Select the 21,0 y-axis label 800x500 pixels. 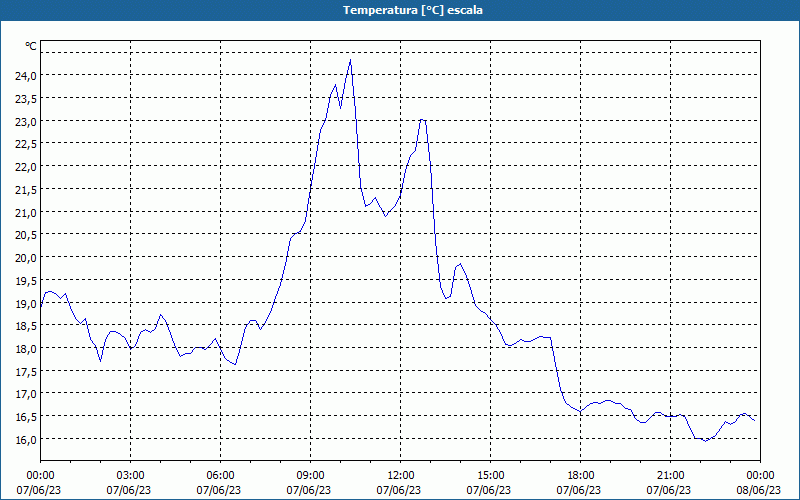pyautogui.click(x=26, y=213)
